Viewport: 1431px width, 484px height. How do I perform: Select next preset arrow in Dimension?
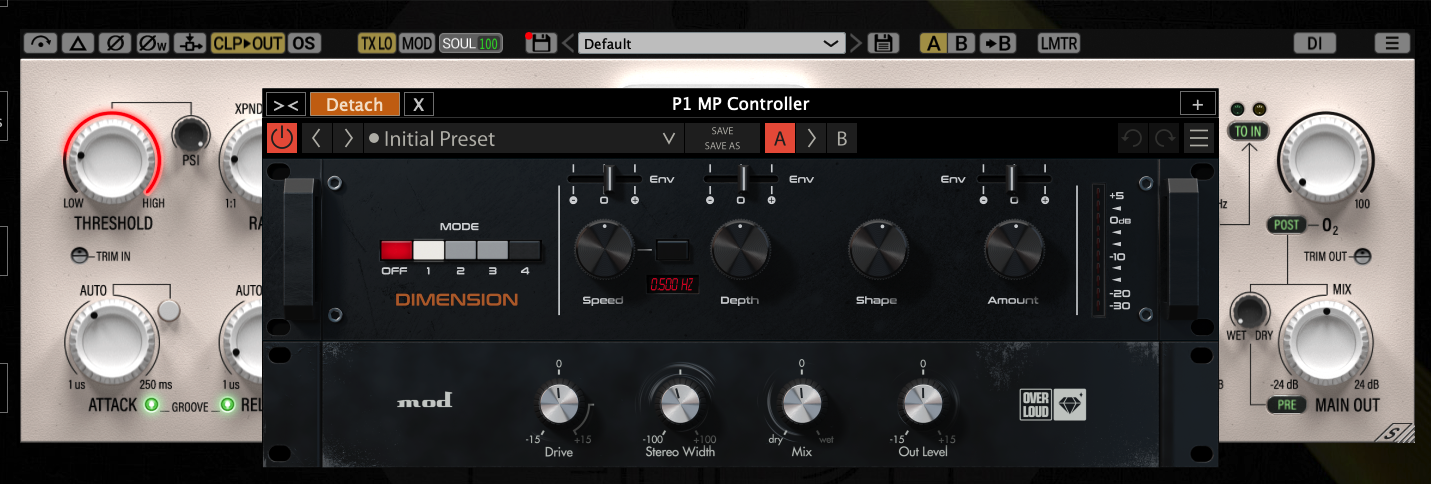(x=348, y=138)
